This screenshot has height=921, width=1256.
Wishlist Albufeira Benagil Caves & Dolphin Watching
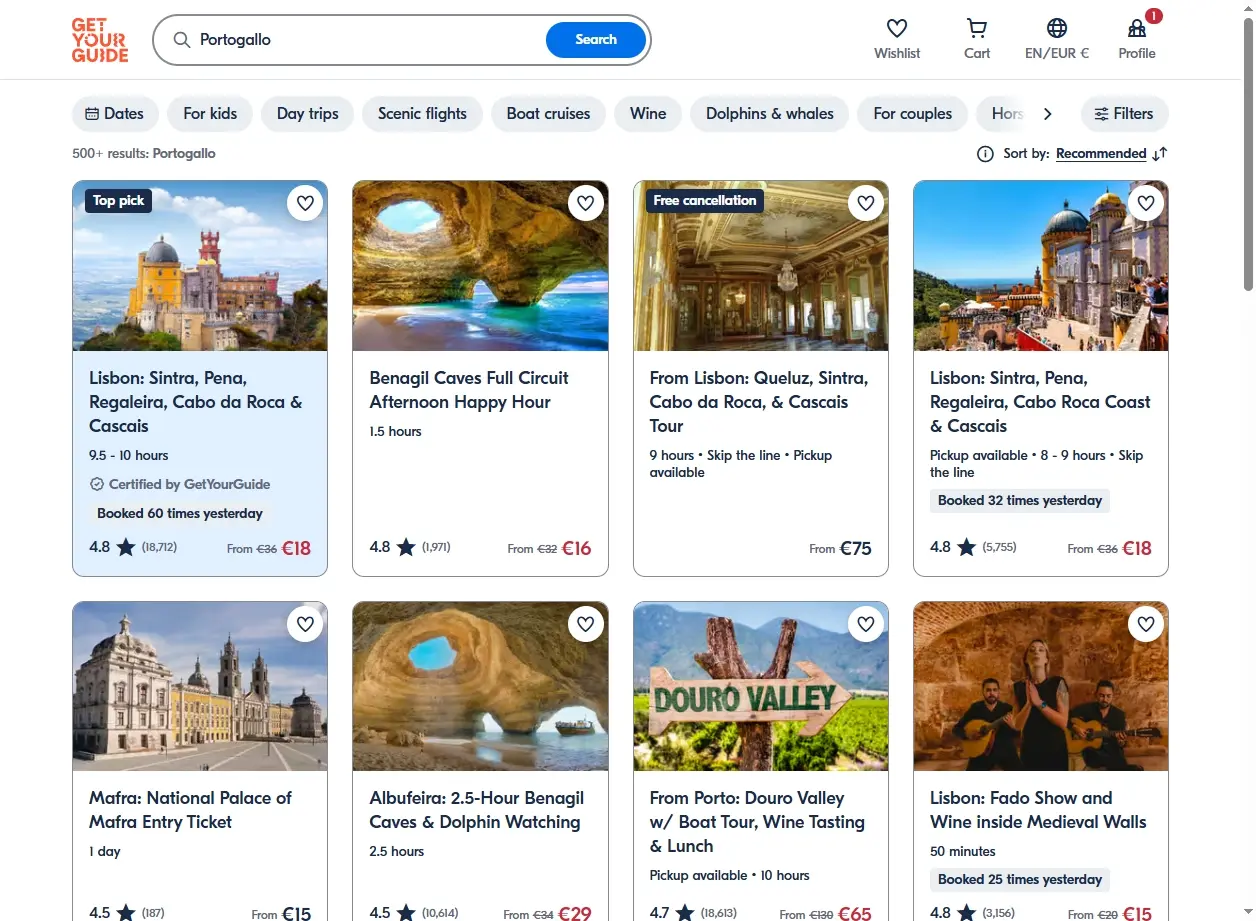pos(585,624)
